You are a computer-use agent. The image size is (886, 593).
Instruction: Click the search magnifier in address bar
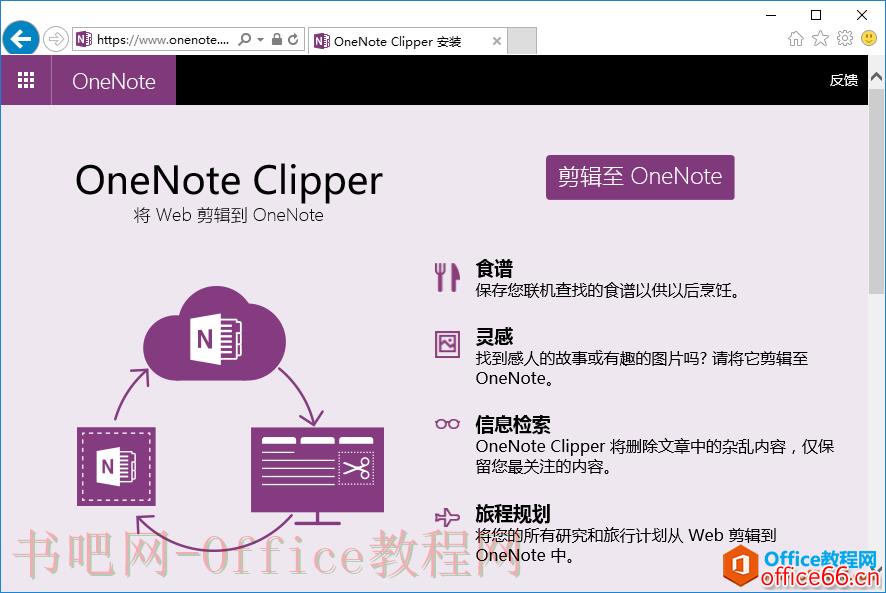point(245,39)
